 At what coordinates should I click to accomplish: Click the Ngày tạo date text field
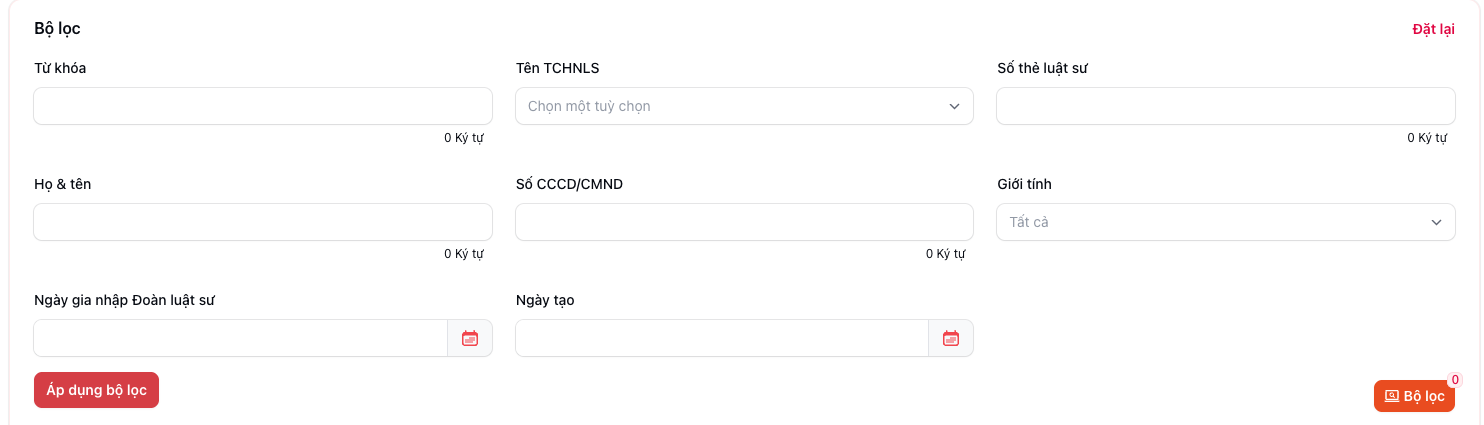click(x=721, y=338)
